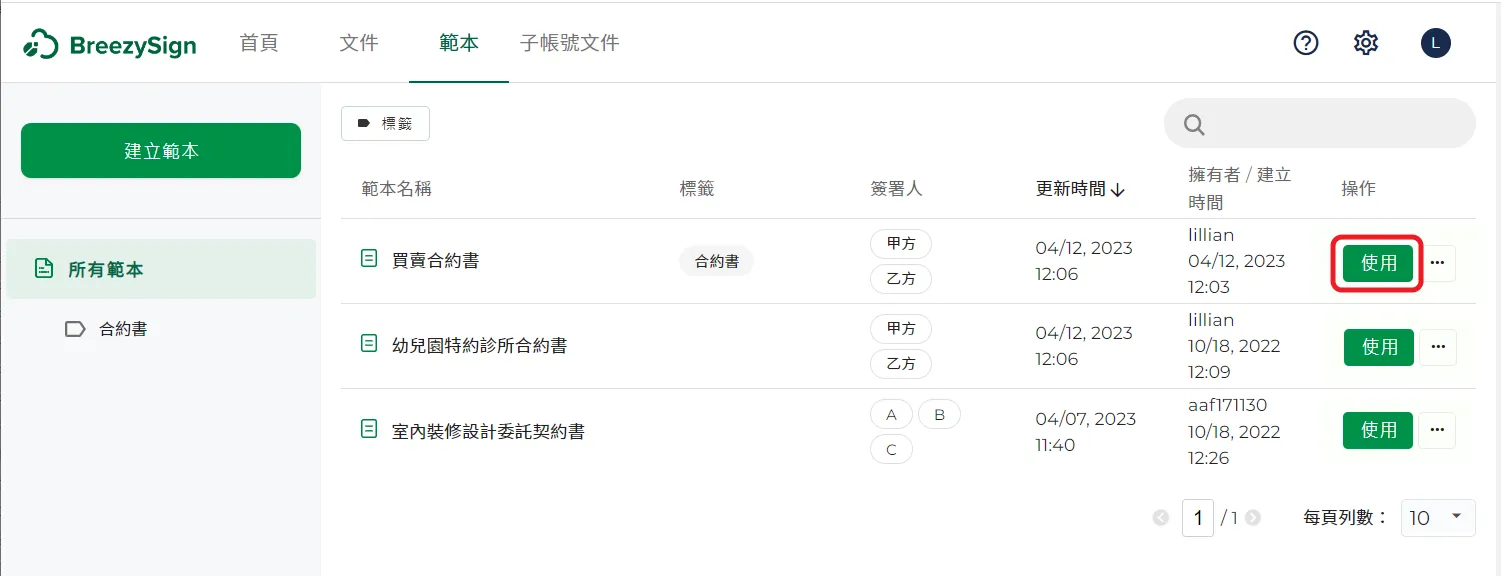Switch to the 文件 tab

click(359, 43)
